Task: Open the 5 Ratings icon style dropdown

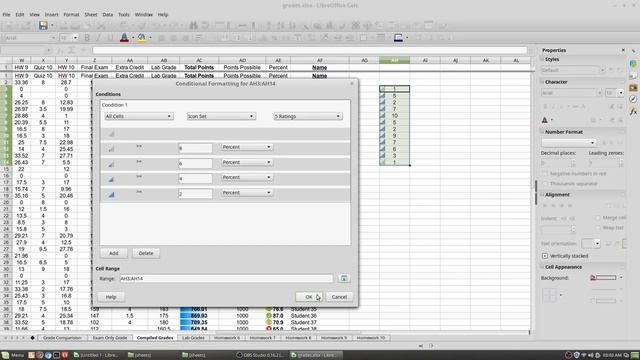Action: pyautogui.click(x=308, y=116)
